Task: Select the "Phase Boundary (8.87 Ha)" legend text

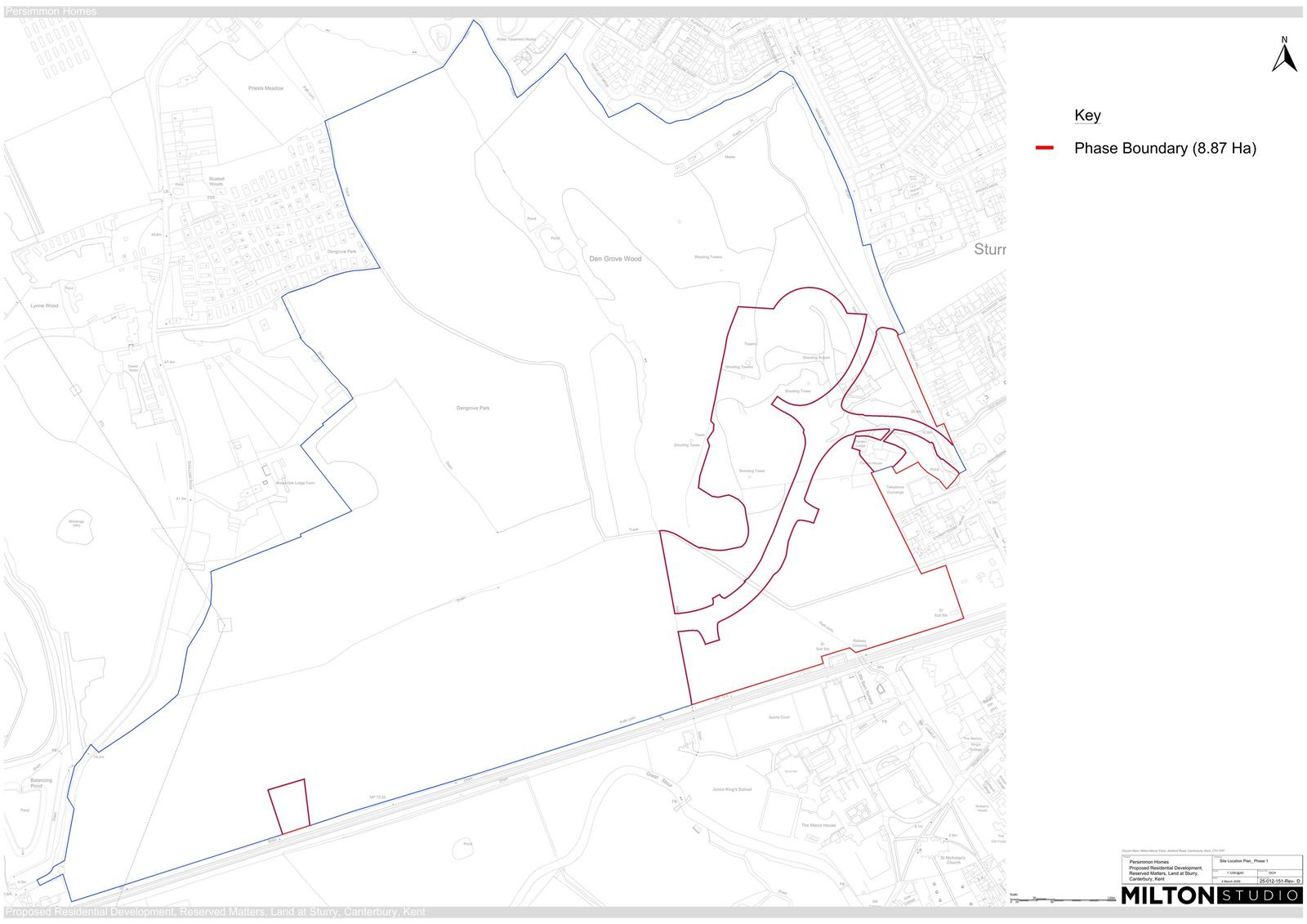Action: pos(1165,148)
